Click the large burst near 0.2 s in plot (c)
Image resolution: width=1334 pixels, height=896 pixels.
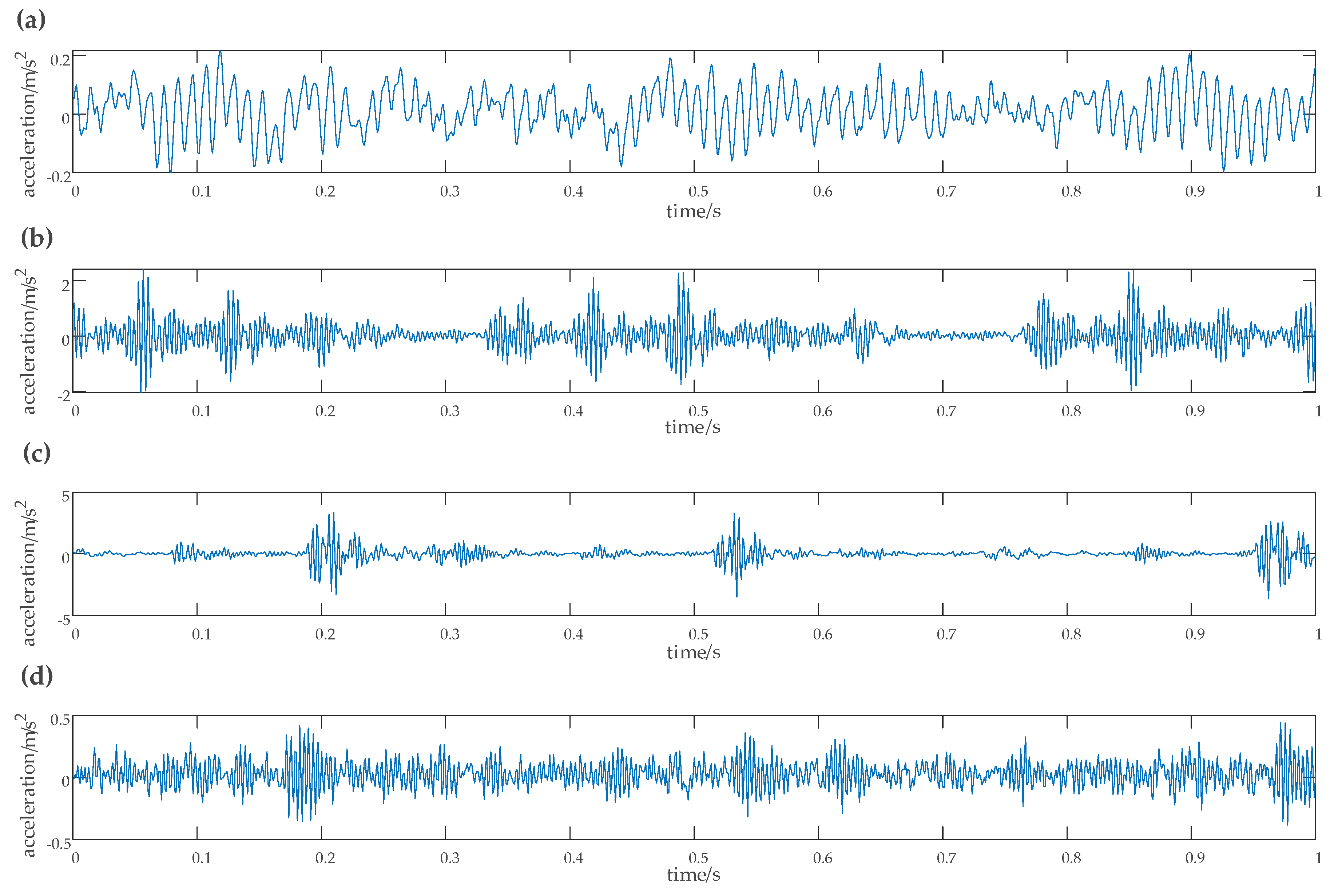(x=327, y=553)
